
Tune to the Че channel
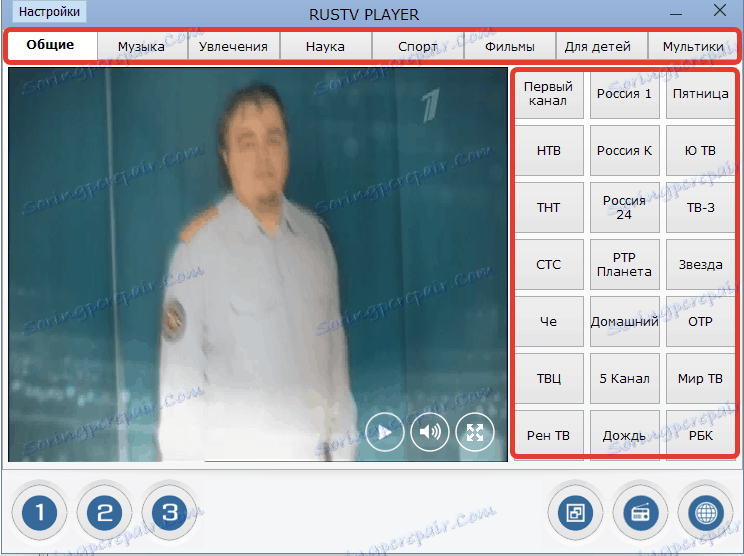point(549,322)
